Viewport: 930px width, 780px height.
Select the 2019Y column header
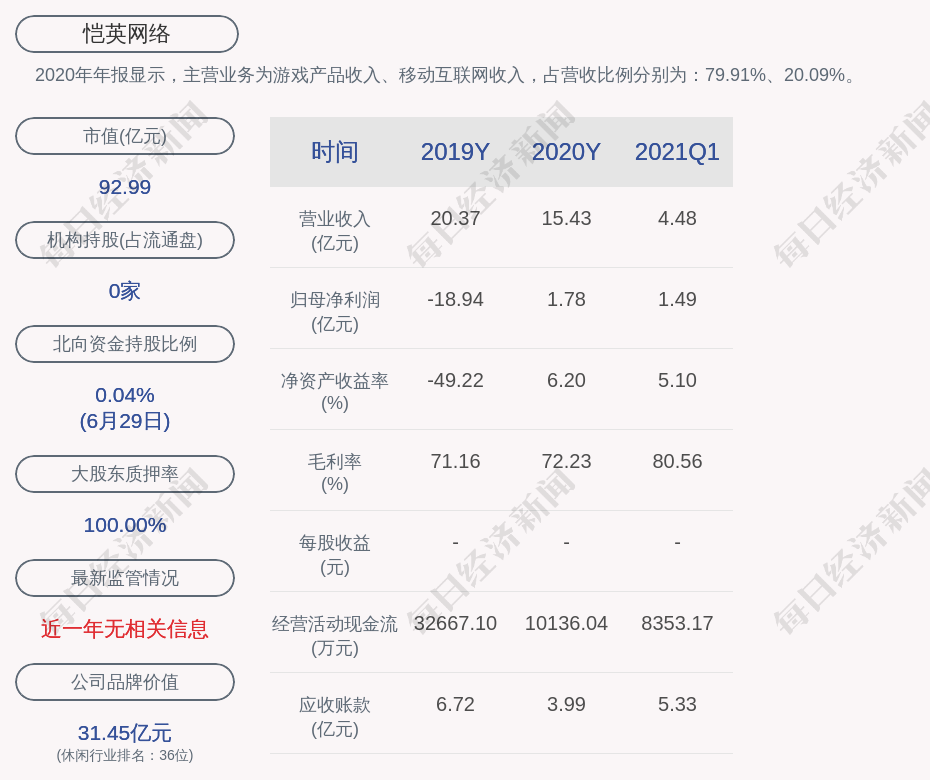pyautogui.click(x=455, y=152)
